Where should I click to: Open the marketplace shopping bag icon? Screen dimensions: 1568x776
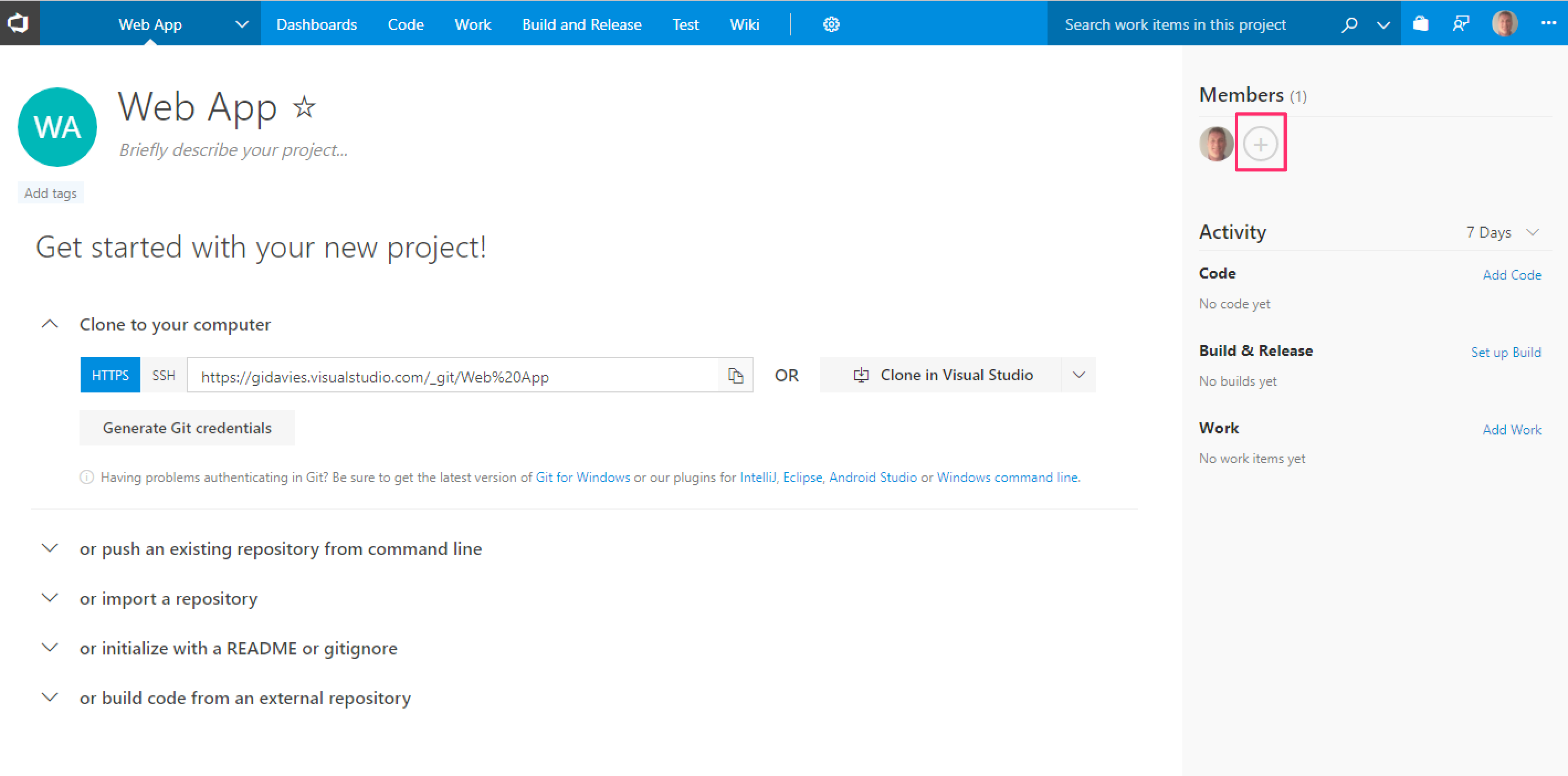[x=1420, y=24]
